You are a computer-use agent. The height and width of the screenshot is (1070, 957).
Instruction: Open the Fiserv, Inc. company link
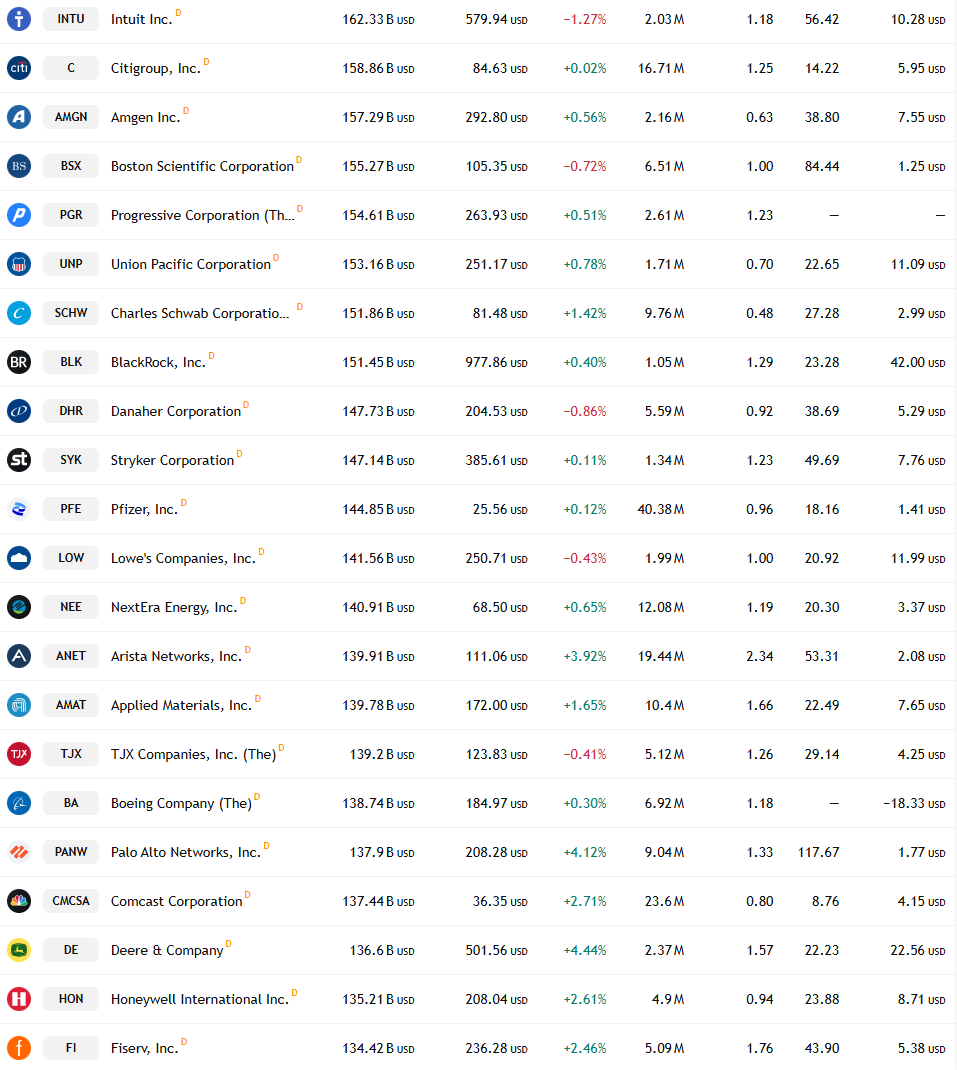(144, 1048)
